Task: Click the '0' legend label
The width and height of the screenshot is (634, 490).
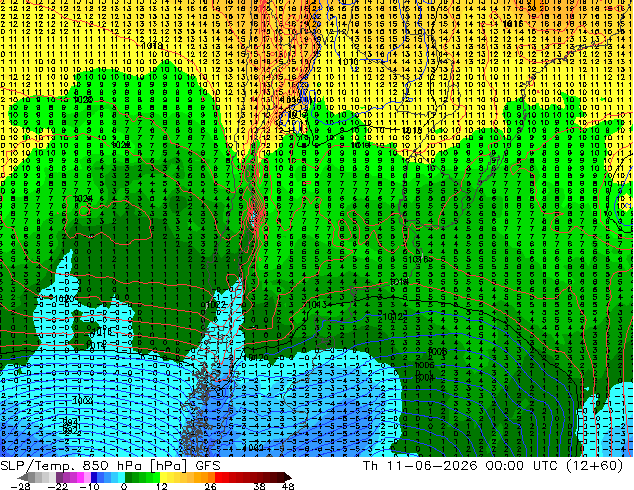Action: point(124,486)
